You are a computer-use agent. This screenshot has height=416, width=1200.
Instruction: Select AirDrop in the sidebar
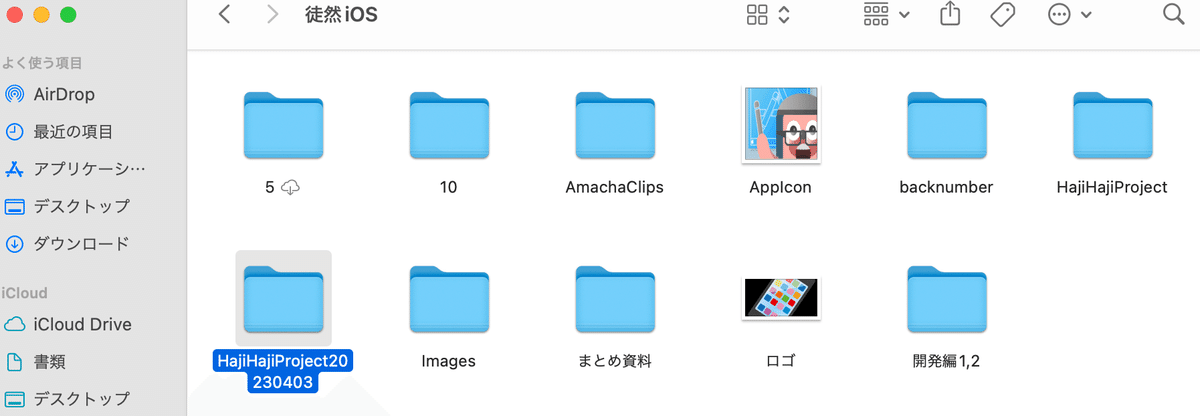click(x=64, y=95)
